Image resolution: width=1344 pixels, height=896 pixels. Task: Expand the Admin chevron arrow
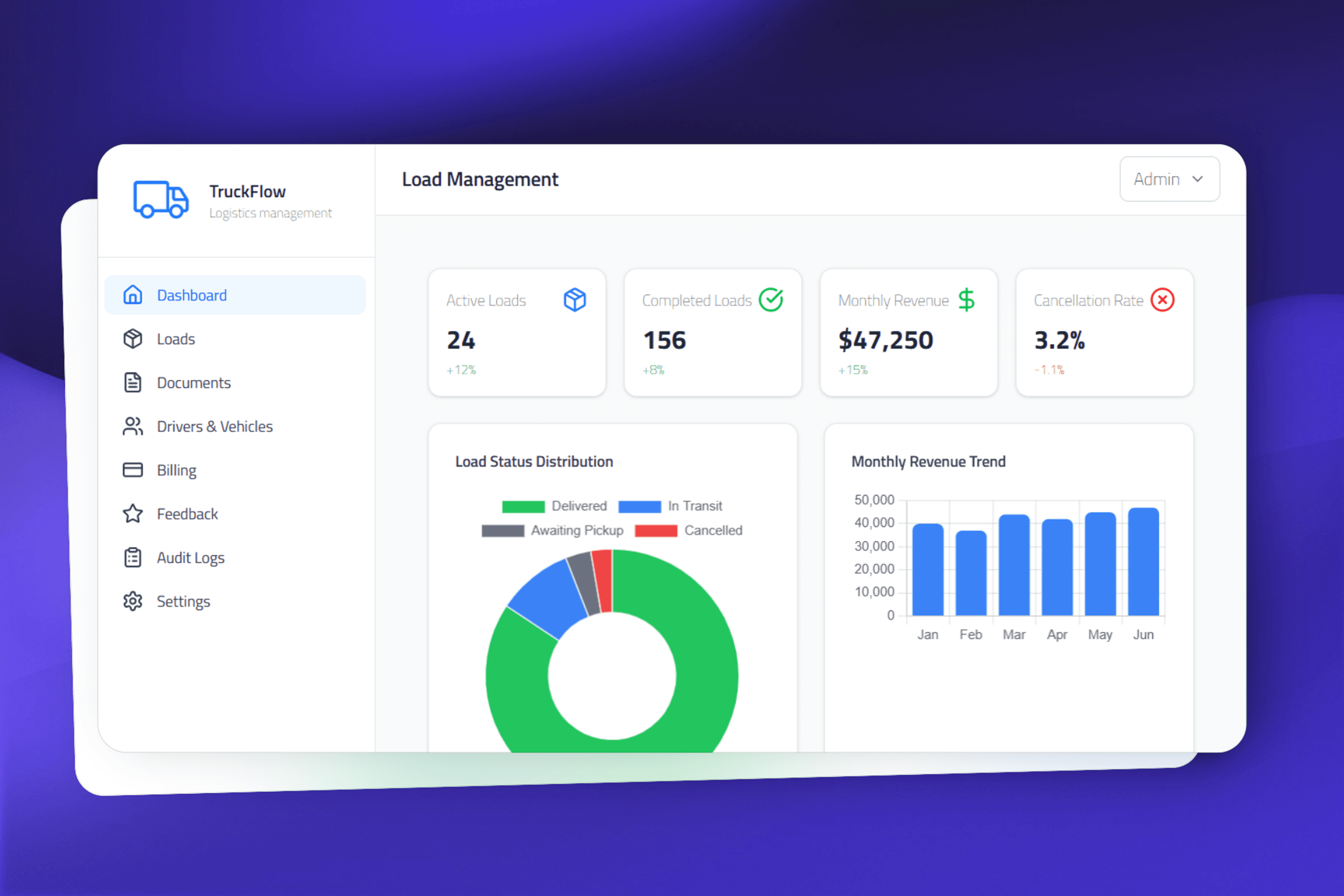pyautogui.click(x=1198, y=179)
